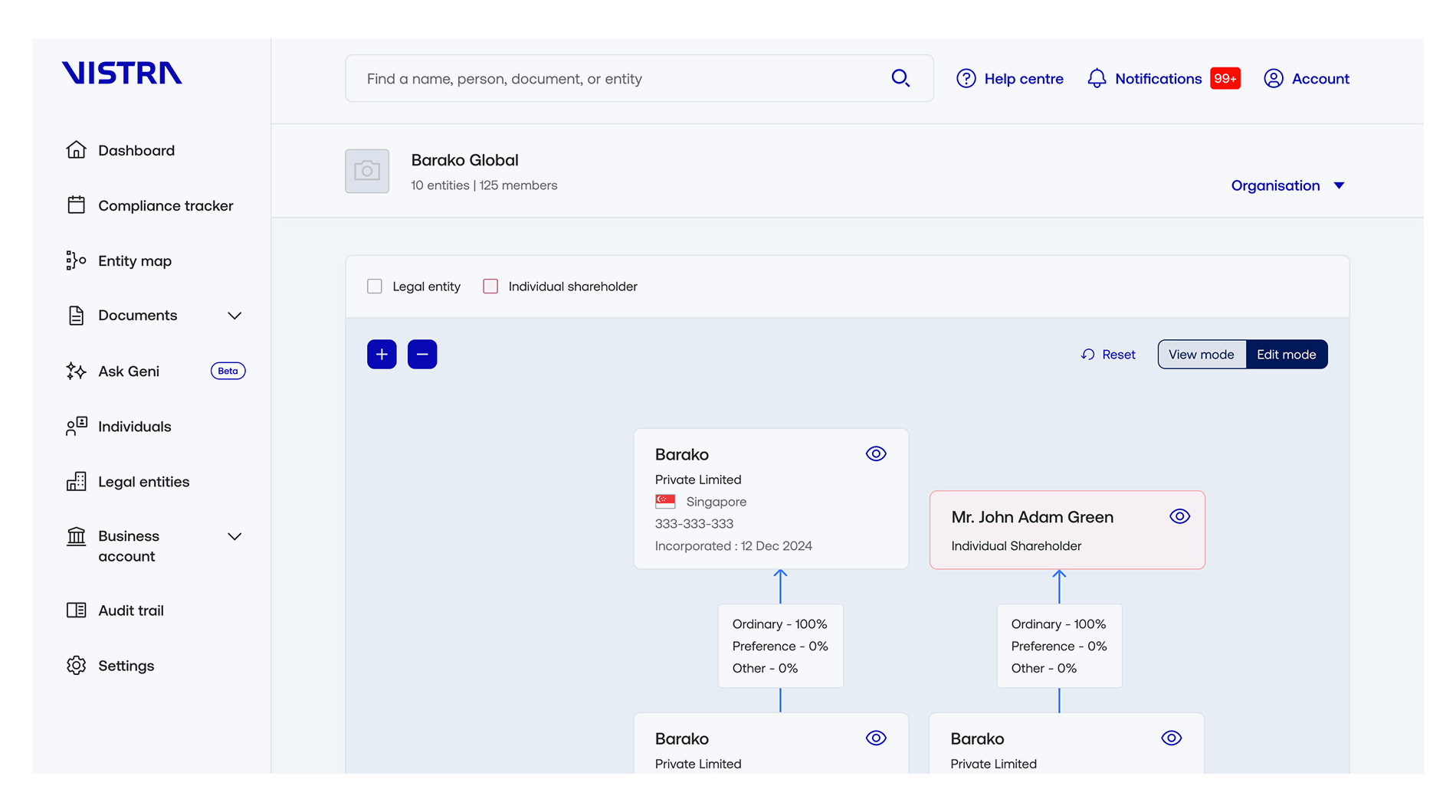This screenshot has height=812, width=1456.
Task: Open Compliance tracker from the sidebar
Action: pos(166,205)
